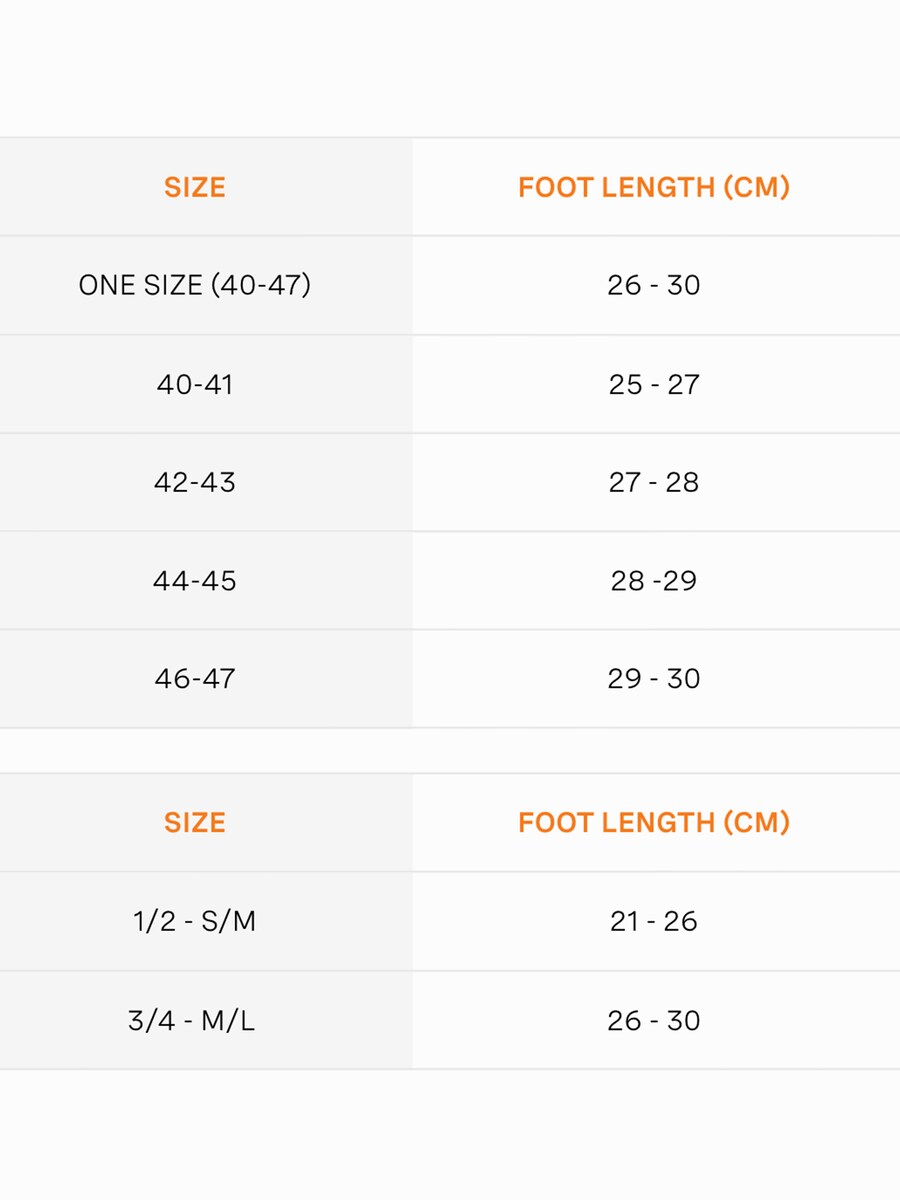
Task: Select the ONE SIZE (40-47) cell
Action: (195, 285)
